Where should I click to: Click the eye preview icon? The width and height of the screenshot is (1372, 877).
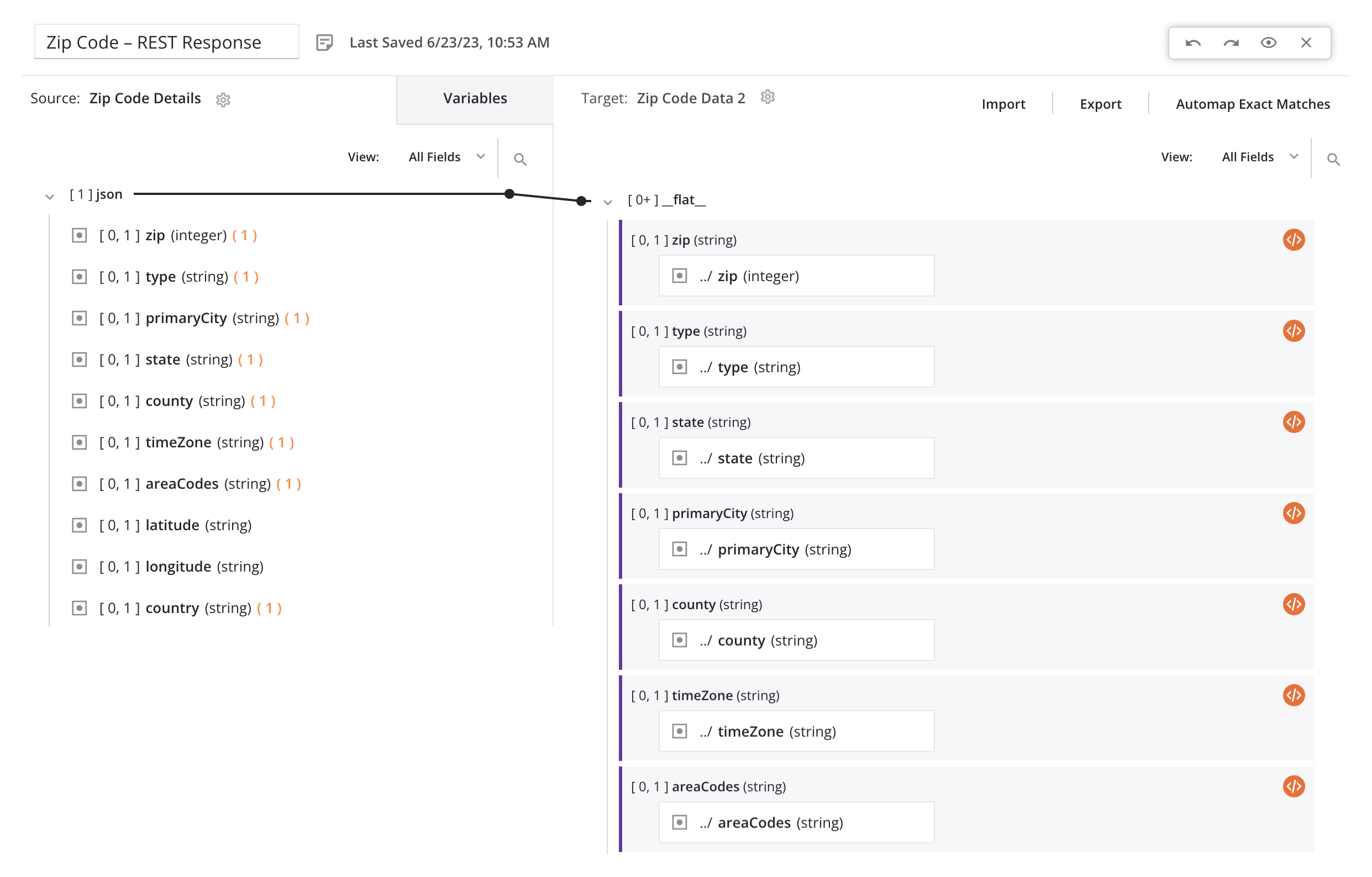point(1268,43)
